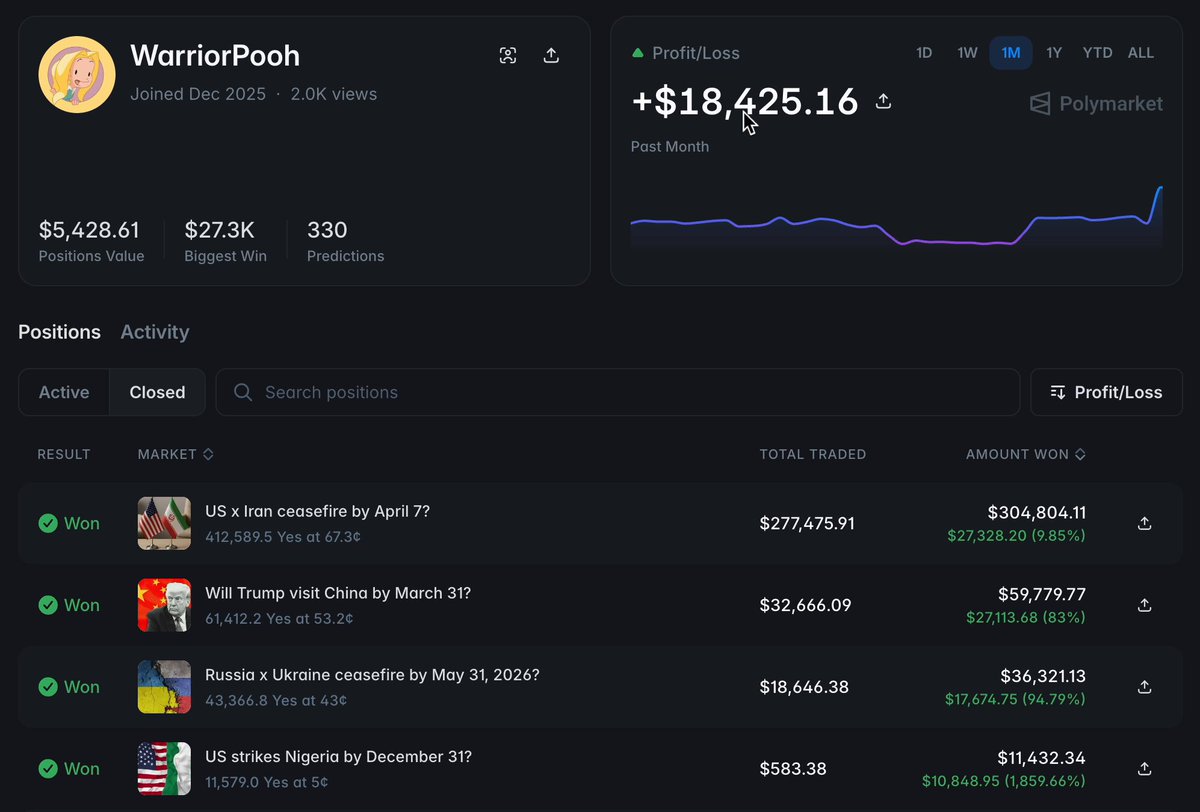Open the Positions tab
The height and width of the screenshot is (812, 1200).
[x=59, y=332]
